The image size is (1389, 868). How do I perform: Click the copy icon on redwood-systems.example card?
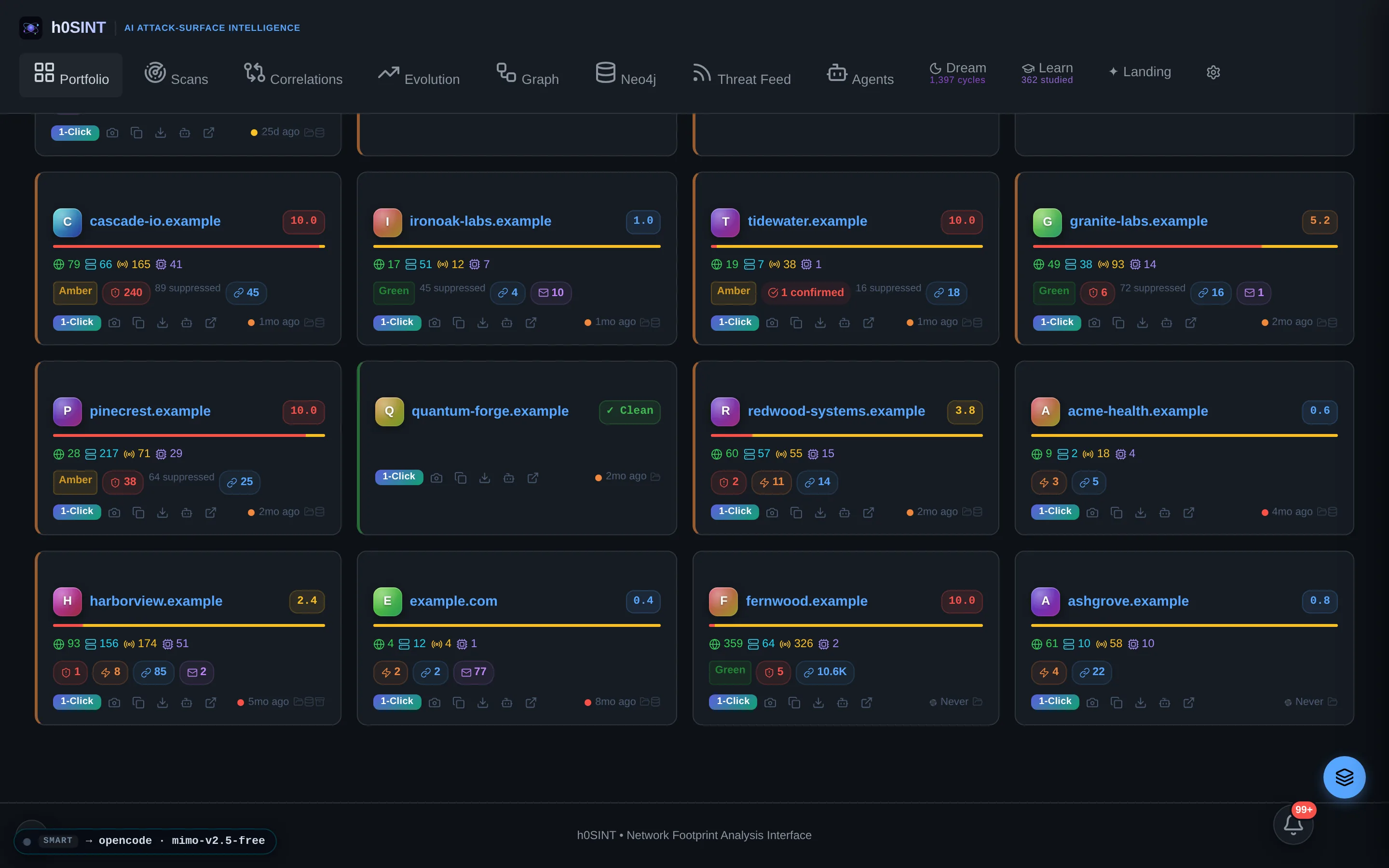796,512
